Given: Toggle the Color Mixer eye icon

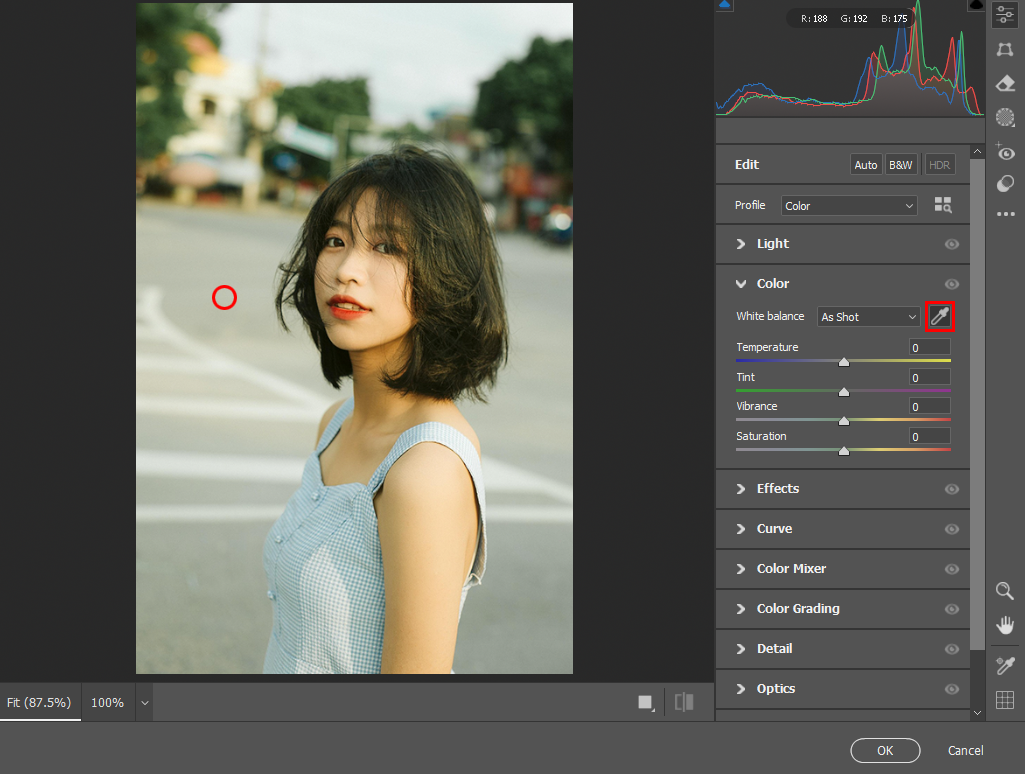Looking at the screenshot, I should (951, 569).
